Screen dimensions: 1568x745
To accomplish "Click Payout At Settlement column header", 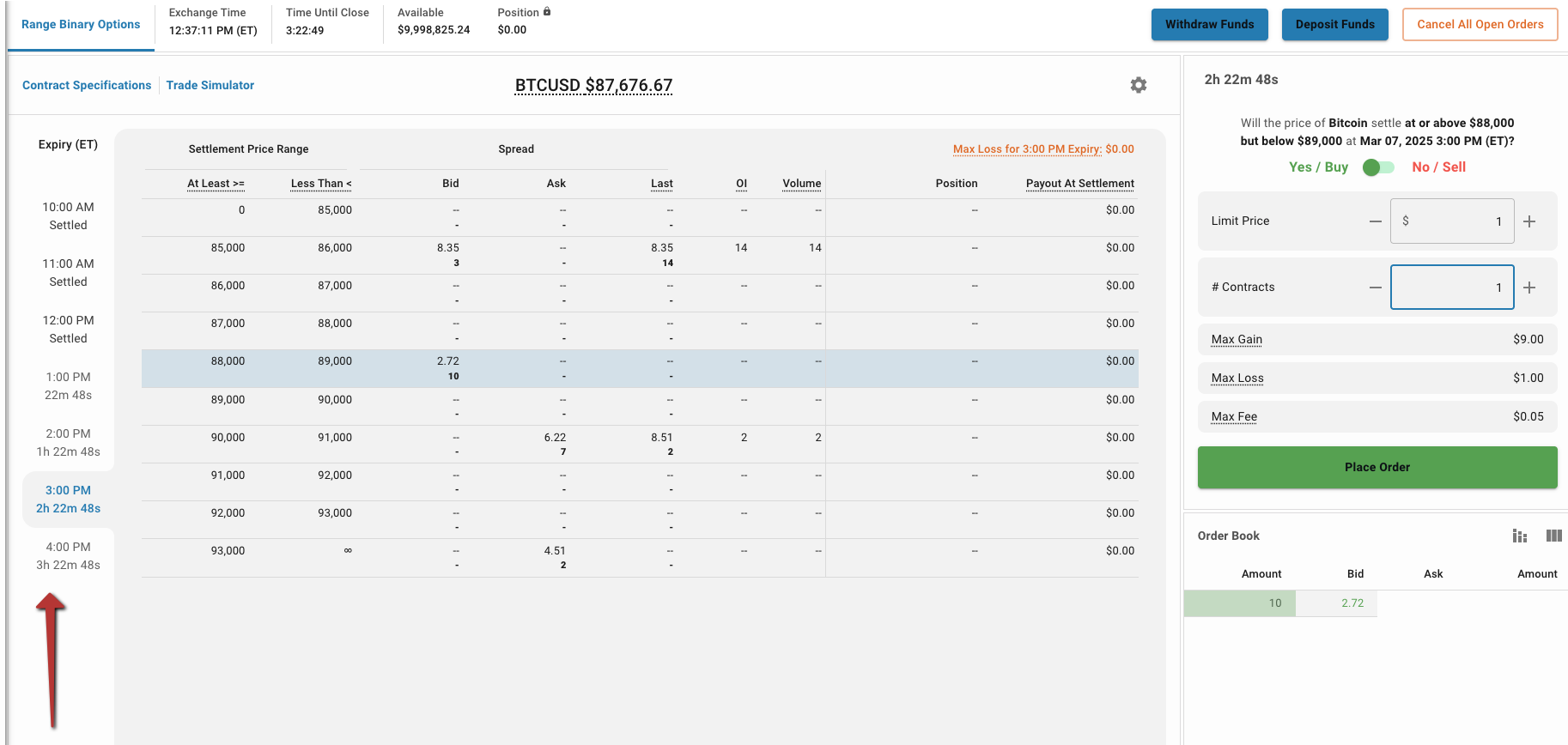I will [1080, 184].
